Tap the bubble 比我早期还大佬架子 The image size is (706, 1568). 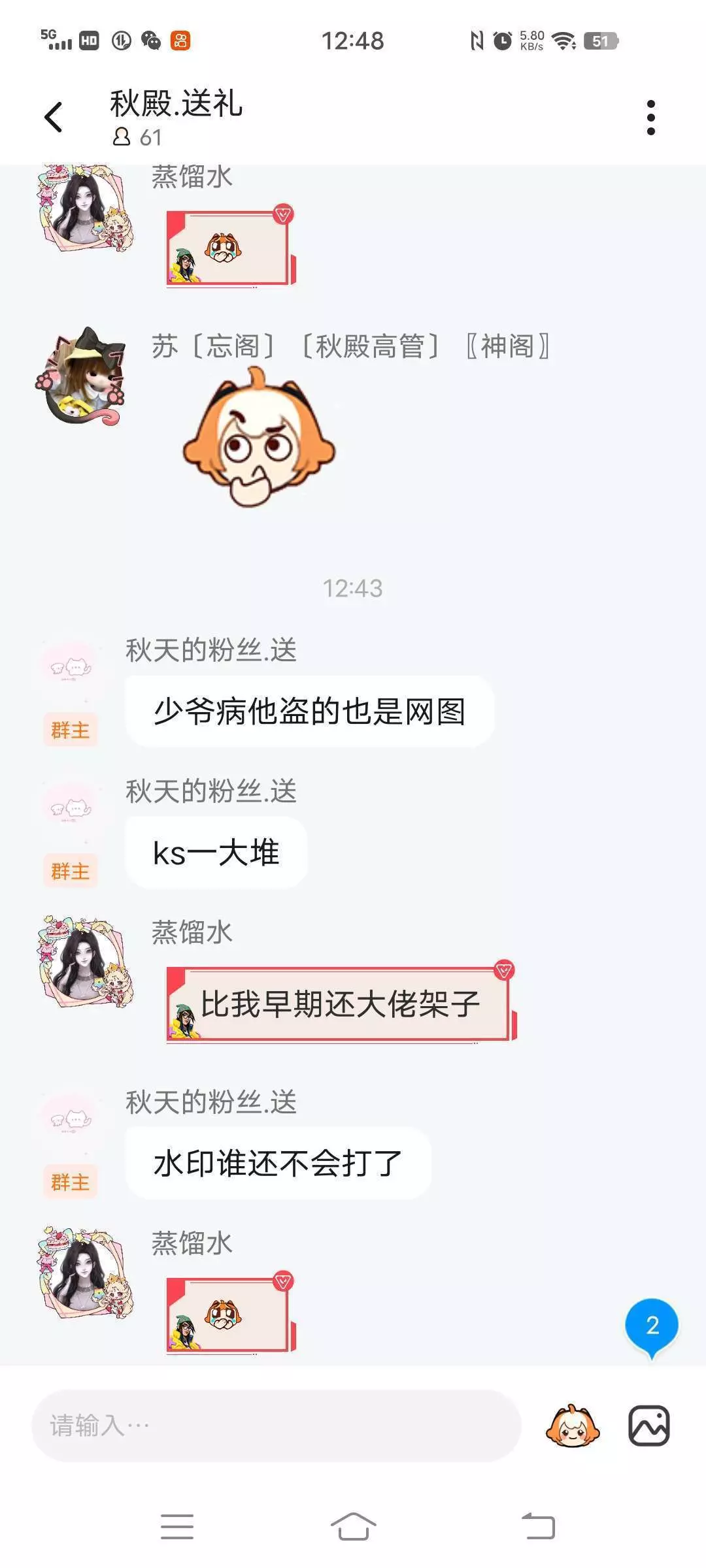click(341, 1004)
